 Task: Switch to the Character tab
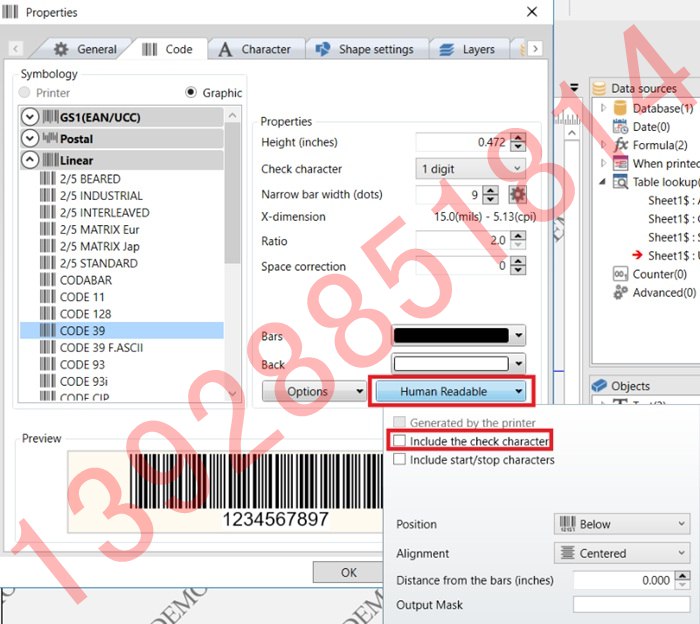coord(254,49)
